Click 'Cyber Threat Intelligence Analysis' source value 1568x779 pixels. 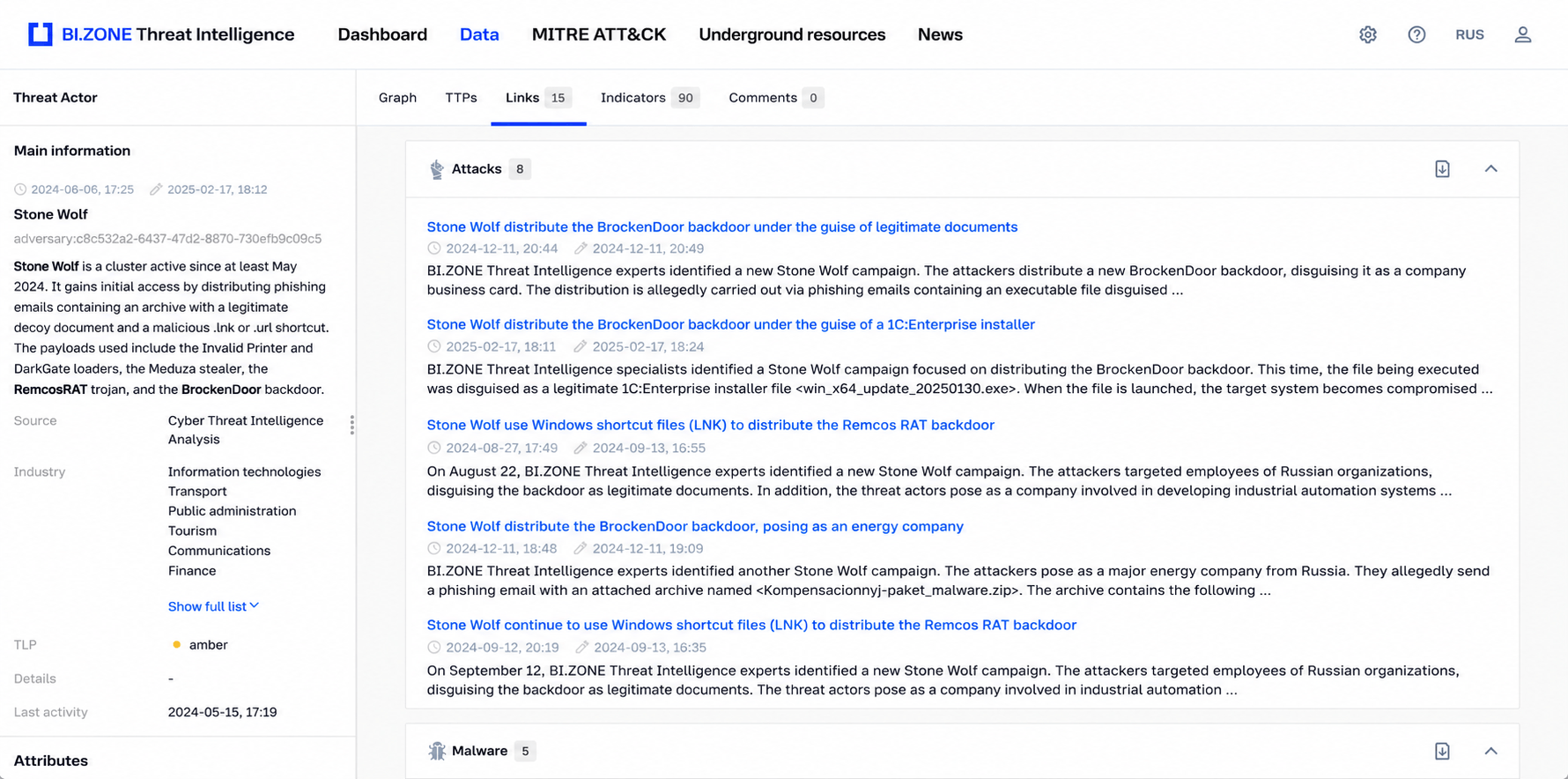pos(246,430)
